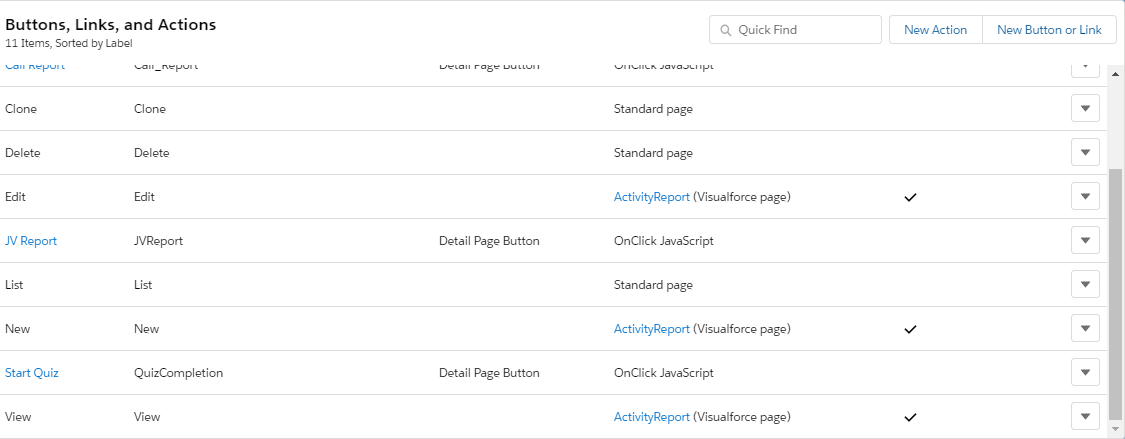Open the row menu for Clone
This screenshot has height=439, width=1125.
click(x=1085, y=109)
